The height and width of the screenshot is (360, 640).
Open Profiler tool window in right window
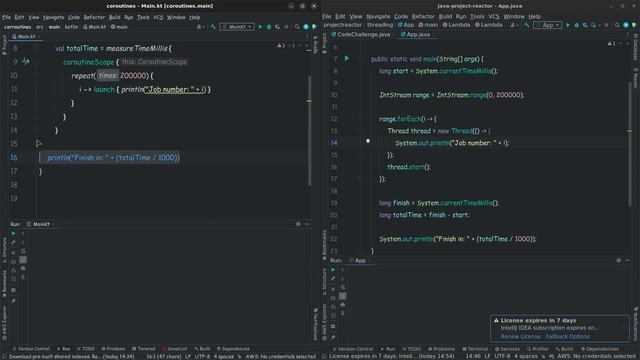(538, 349)
